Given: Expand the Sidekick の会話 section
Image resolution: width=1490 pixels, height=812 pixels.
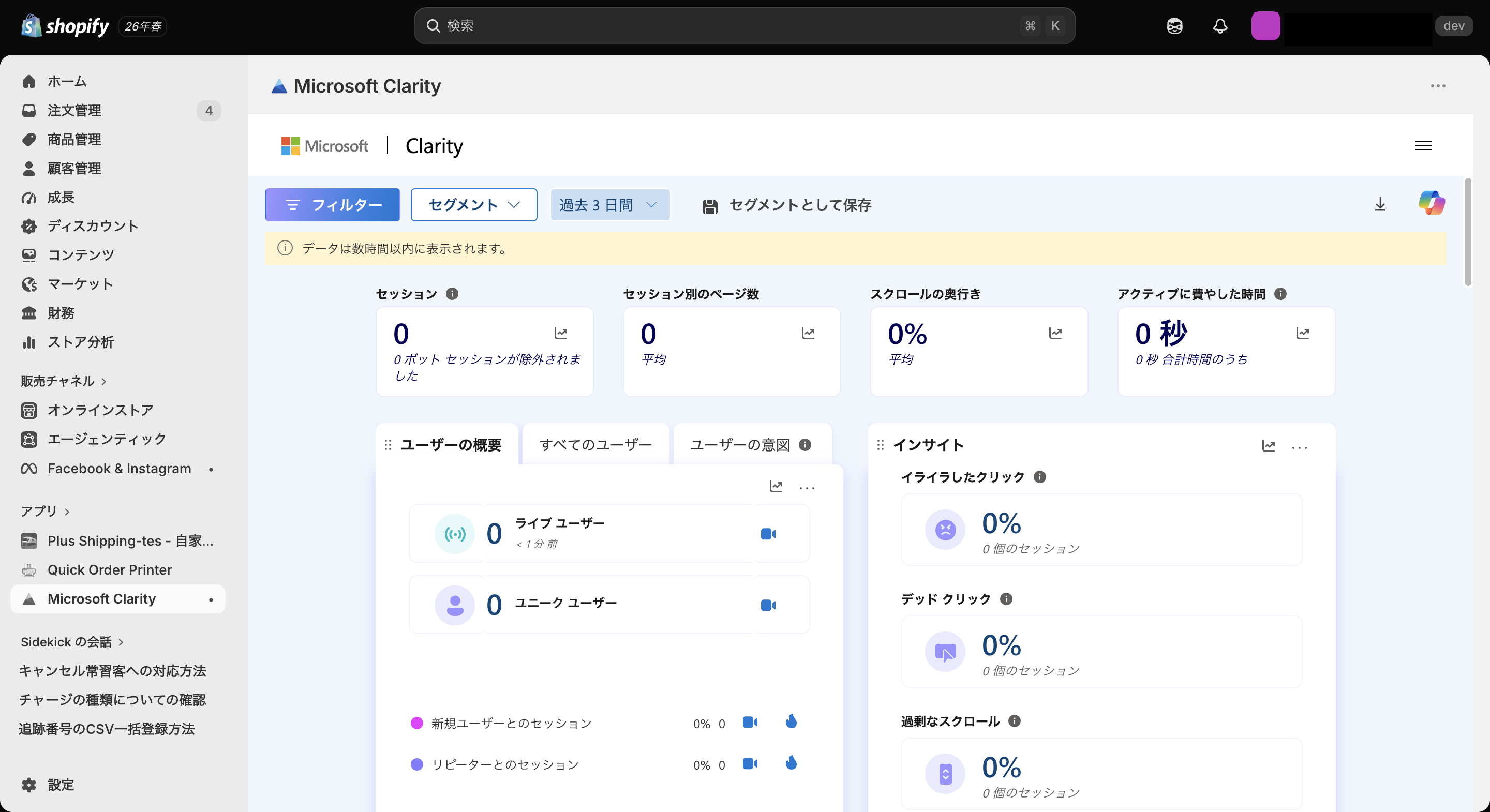Looking at the screenshot, I should (x=72, y=642).
